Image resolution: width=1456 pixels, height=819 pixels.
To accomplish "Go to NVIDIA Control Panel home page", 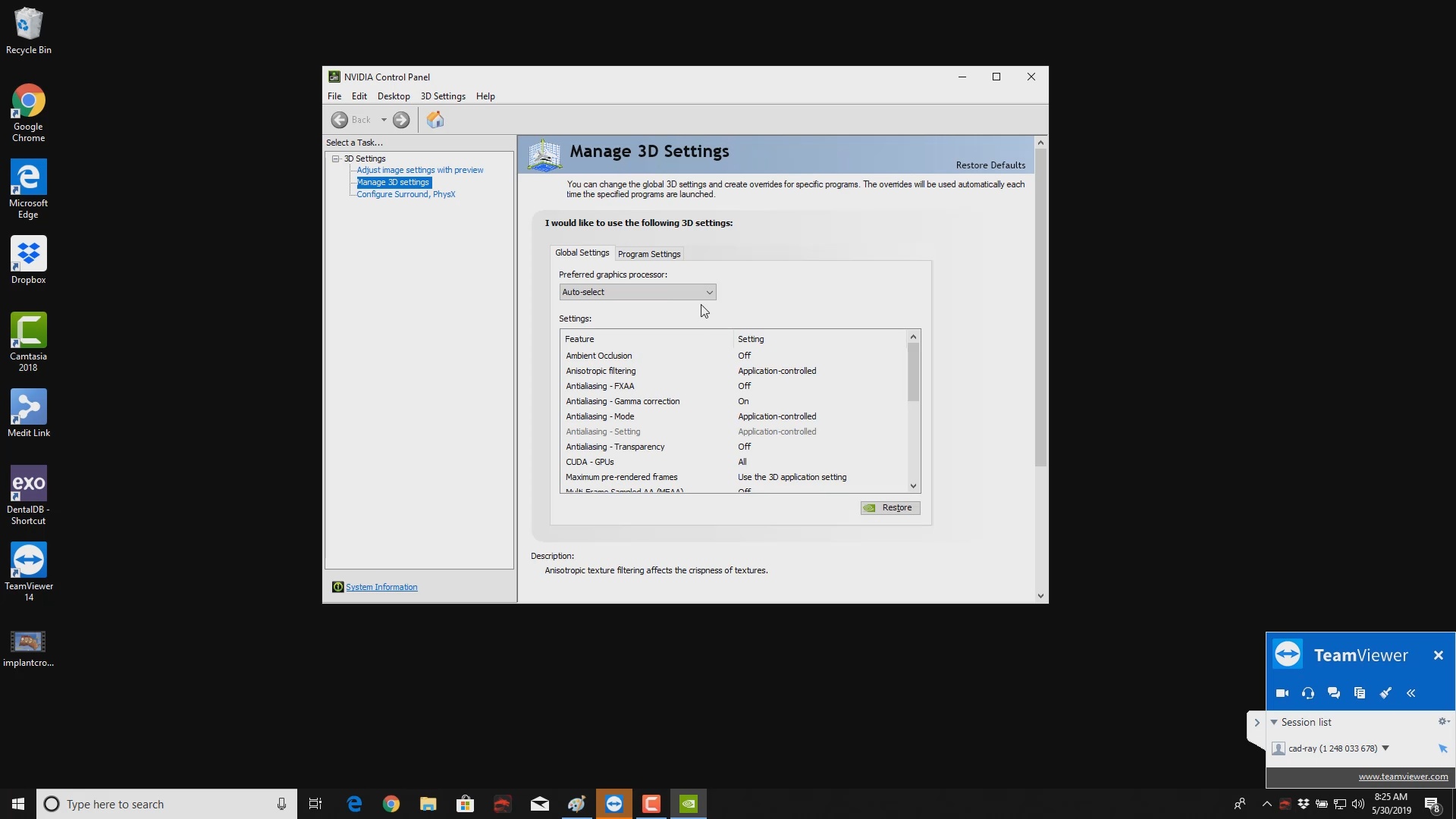I will coord(435,120).
